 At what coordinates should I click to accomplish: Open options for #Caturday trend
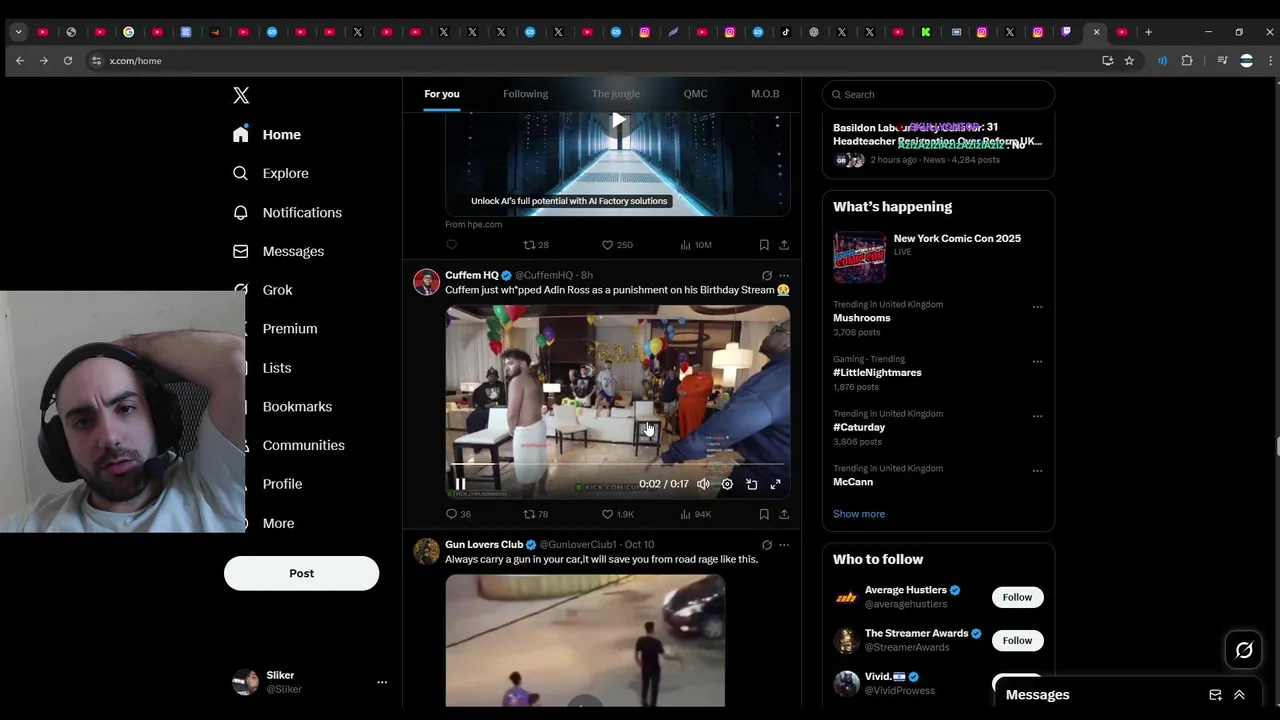[1037, 416]
